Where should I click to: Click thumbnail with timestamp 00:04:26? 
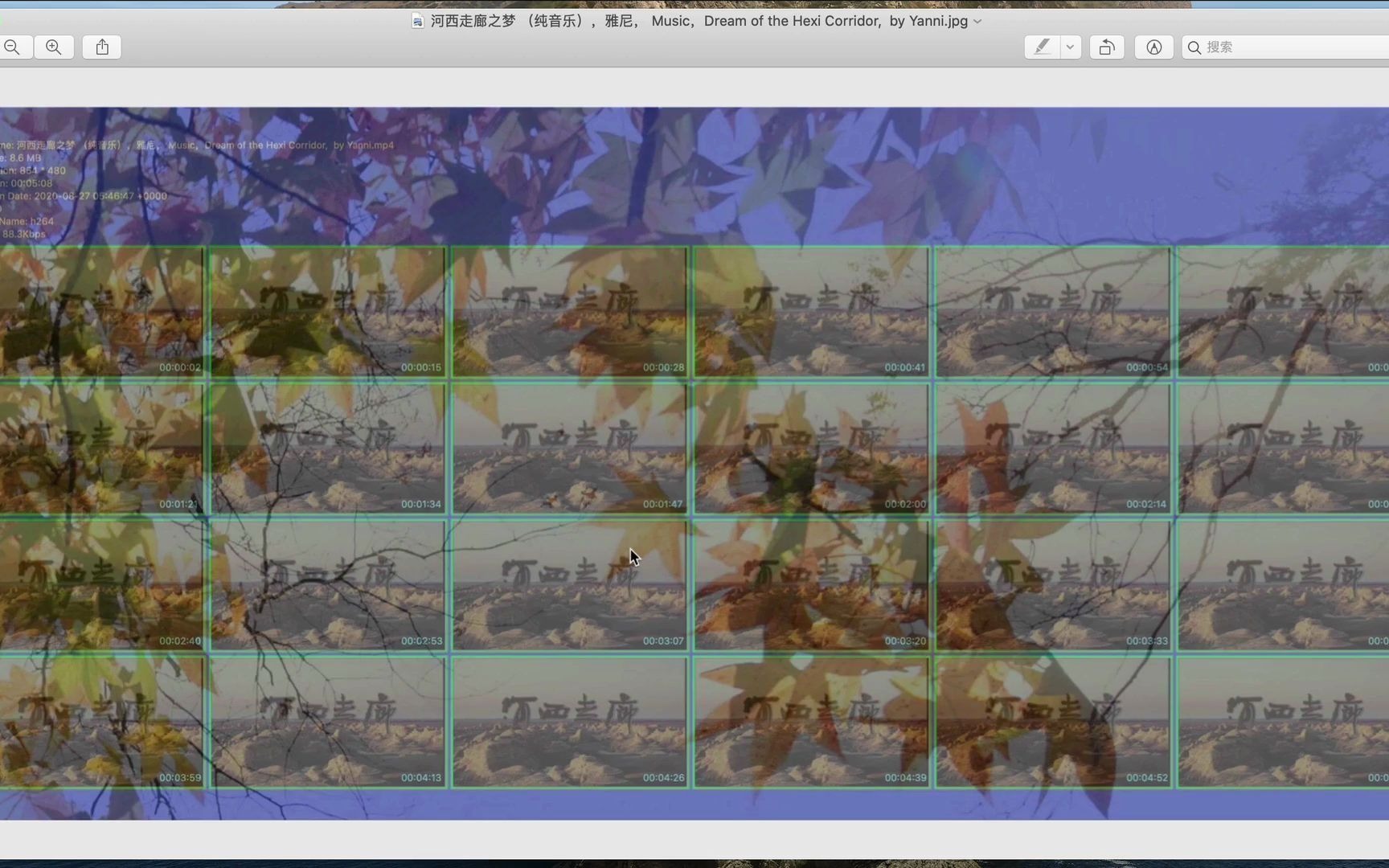[x=569, y=722]
